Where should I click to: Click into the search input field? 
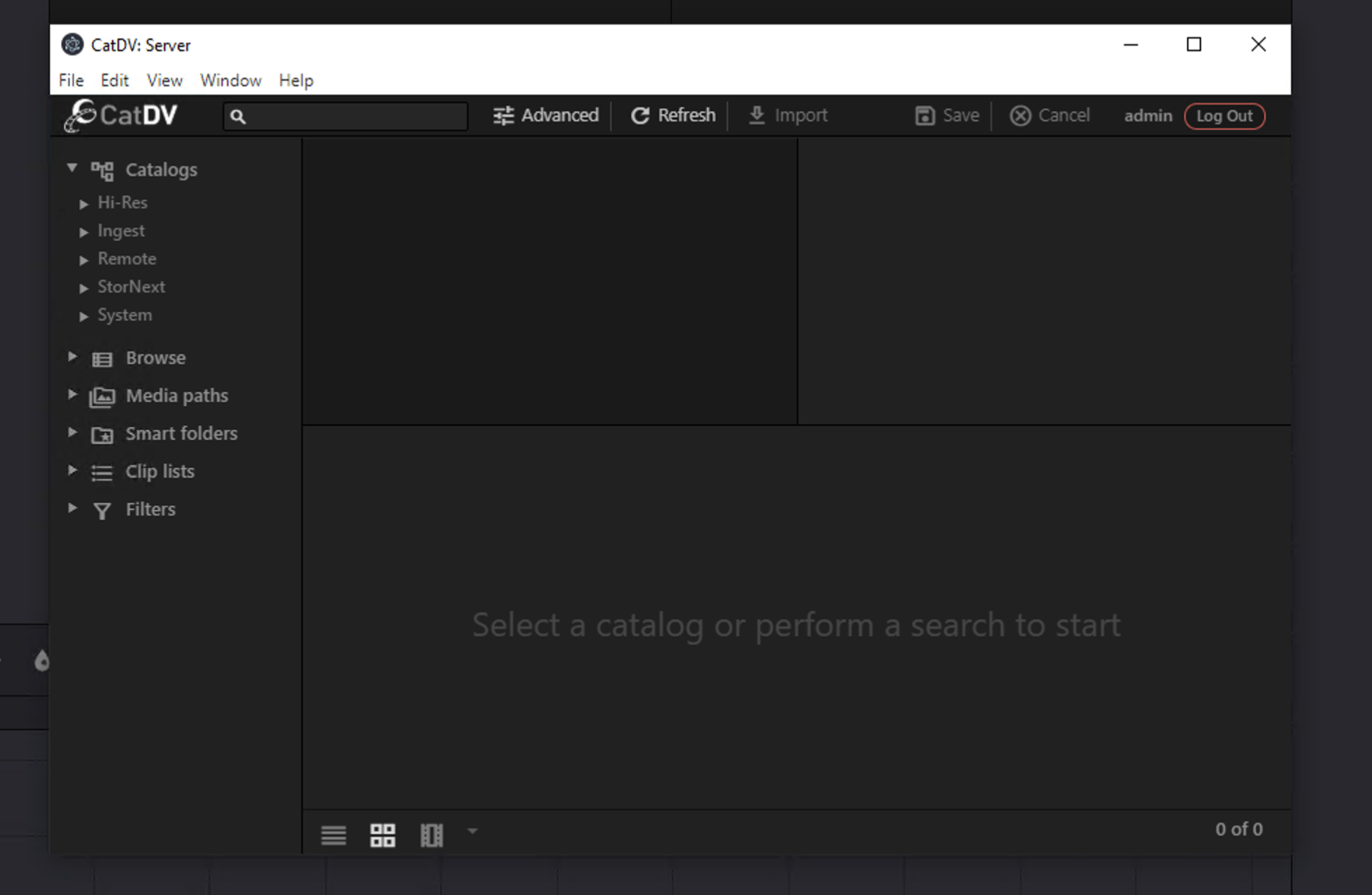345,117
